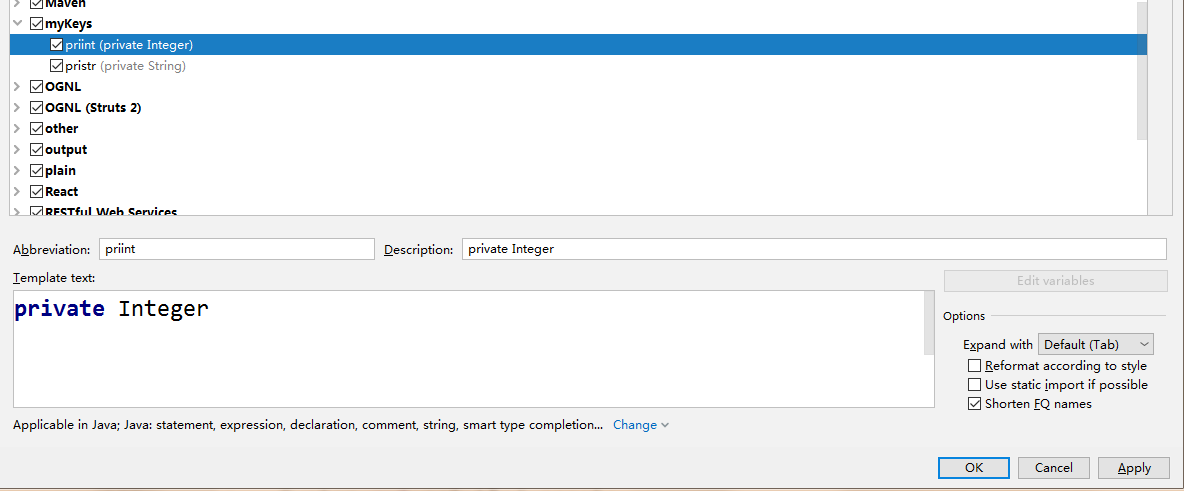
Task: Click the Edit variables button
Action: 1055,281
